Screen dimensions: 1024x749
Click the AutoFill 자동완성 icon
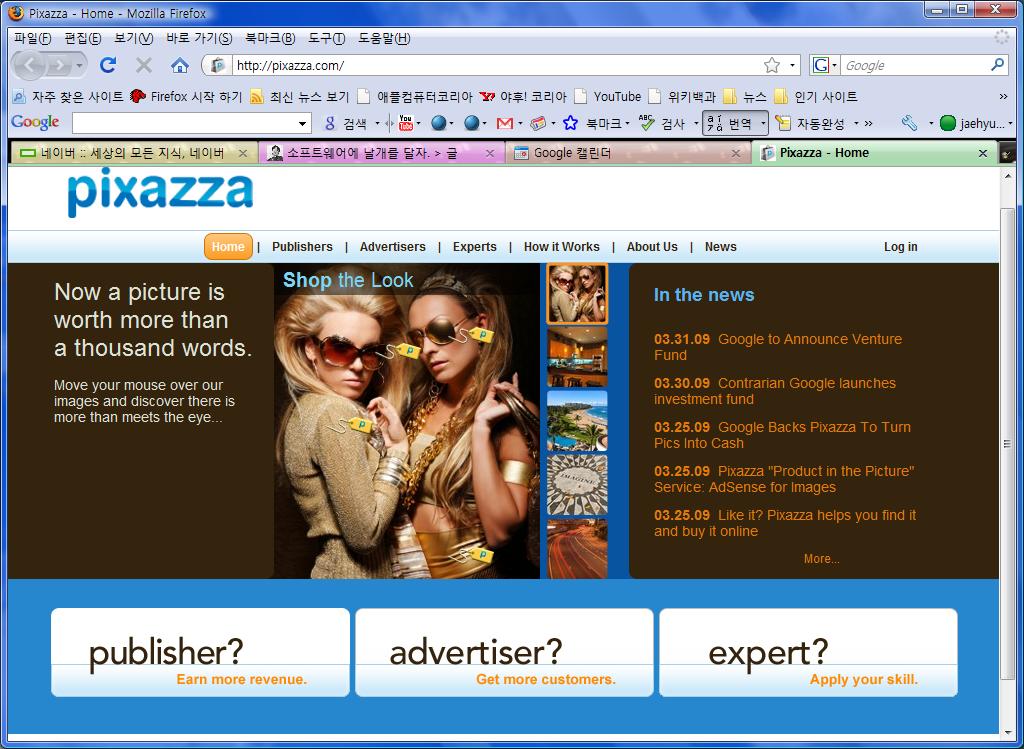(782, 123)
